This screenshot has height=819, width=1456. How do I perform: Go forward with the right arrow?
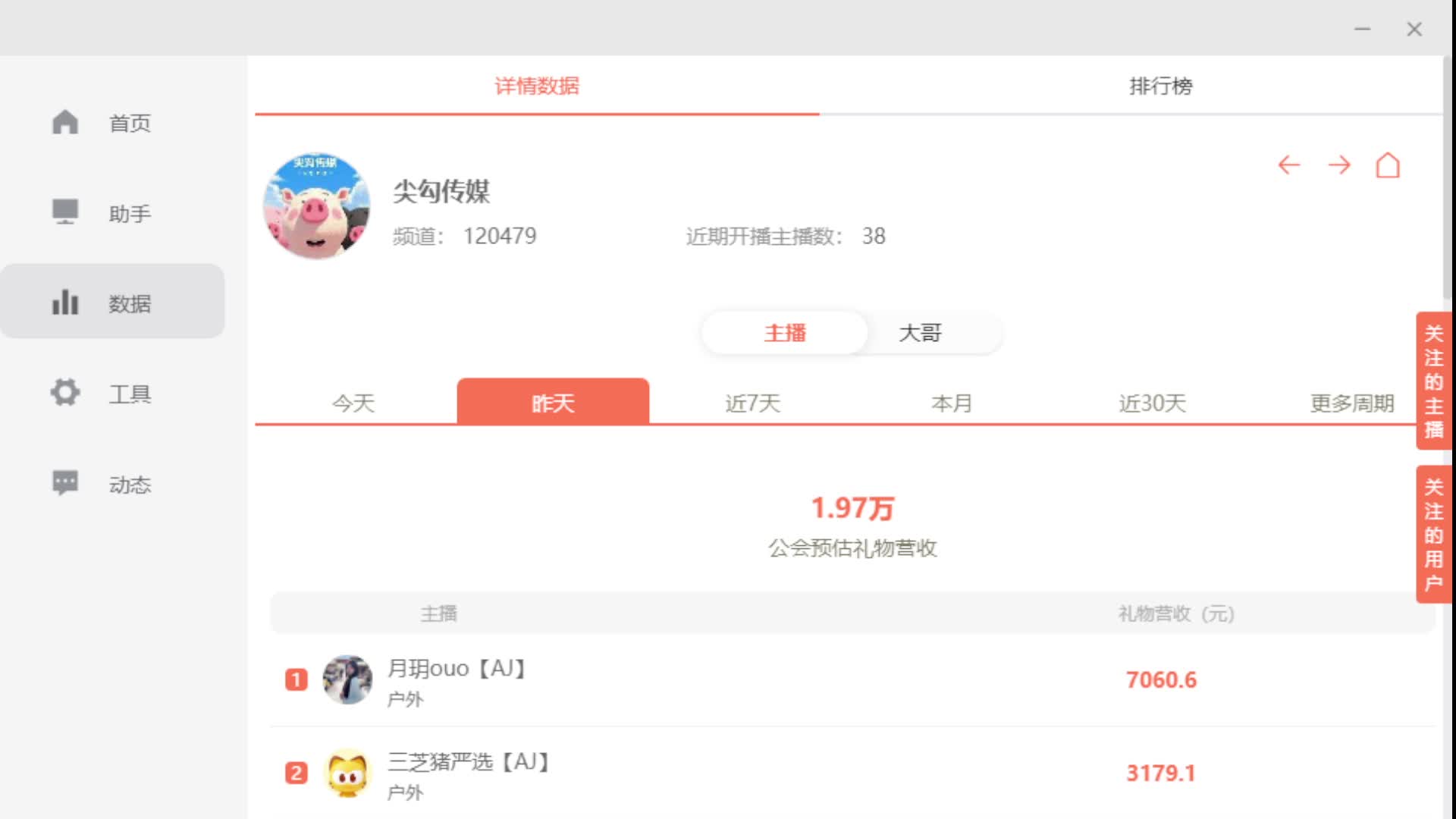click(1339, 165)
